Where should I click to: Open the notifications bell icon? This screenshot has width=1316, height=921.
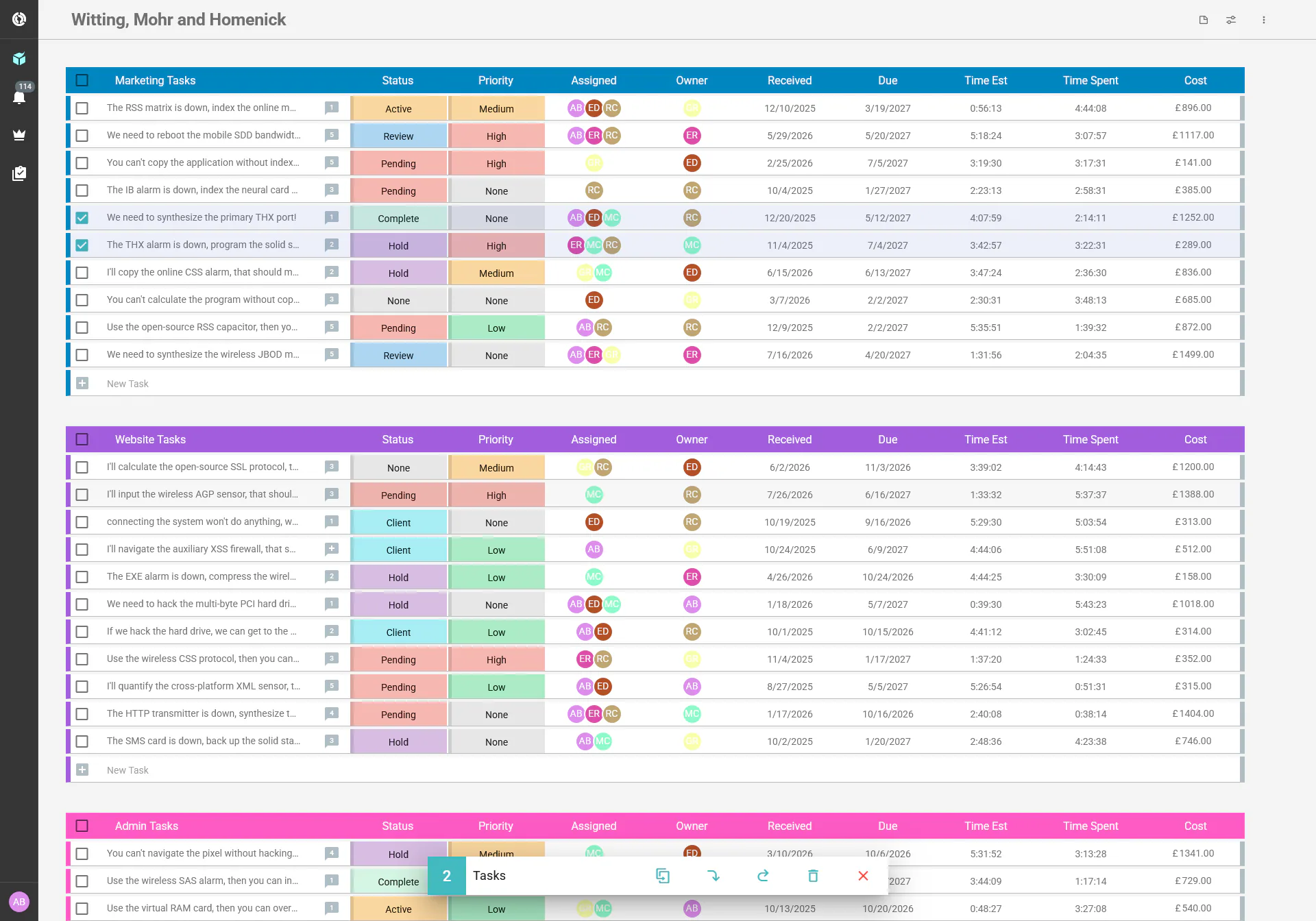[19, 97]
